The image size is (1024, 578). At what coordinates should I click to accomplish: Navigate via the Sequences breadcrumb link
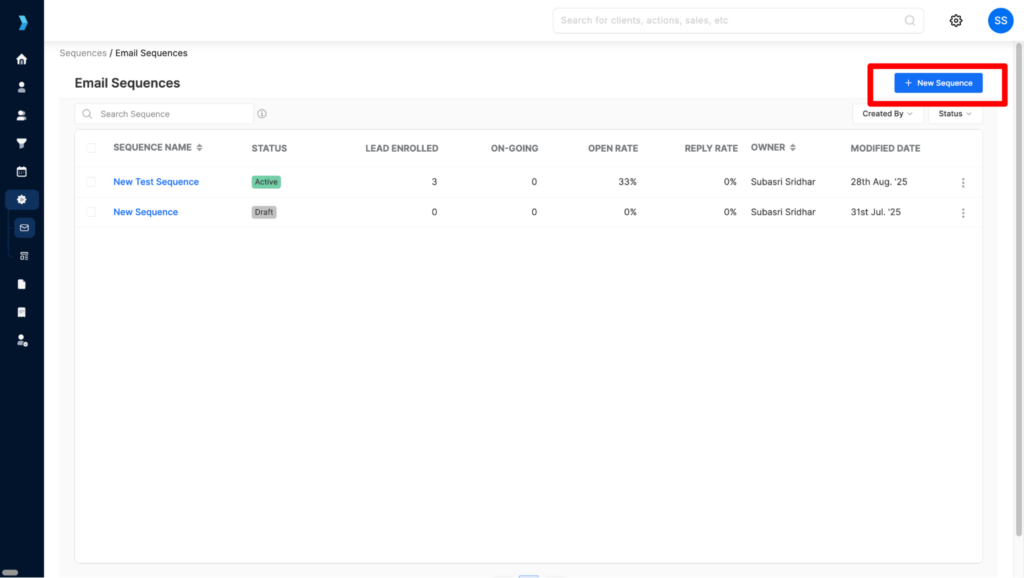83,53
